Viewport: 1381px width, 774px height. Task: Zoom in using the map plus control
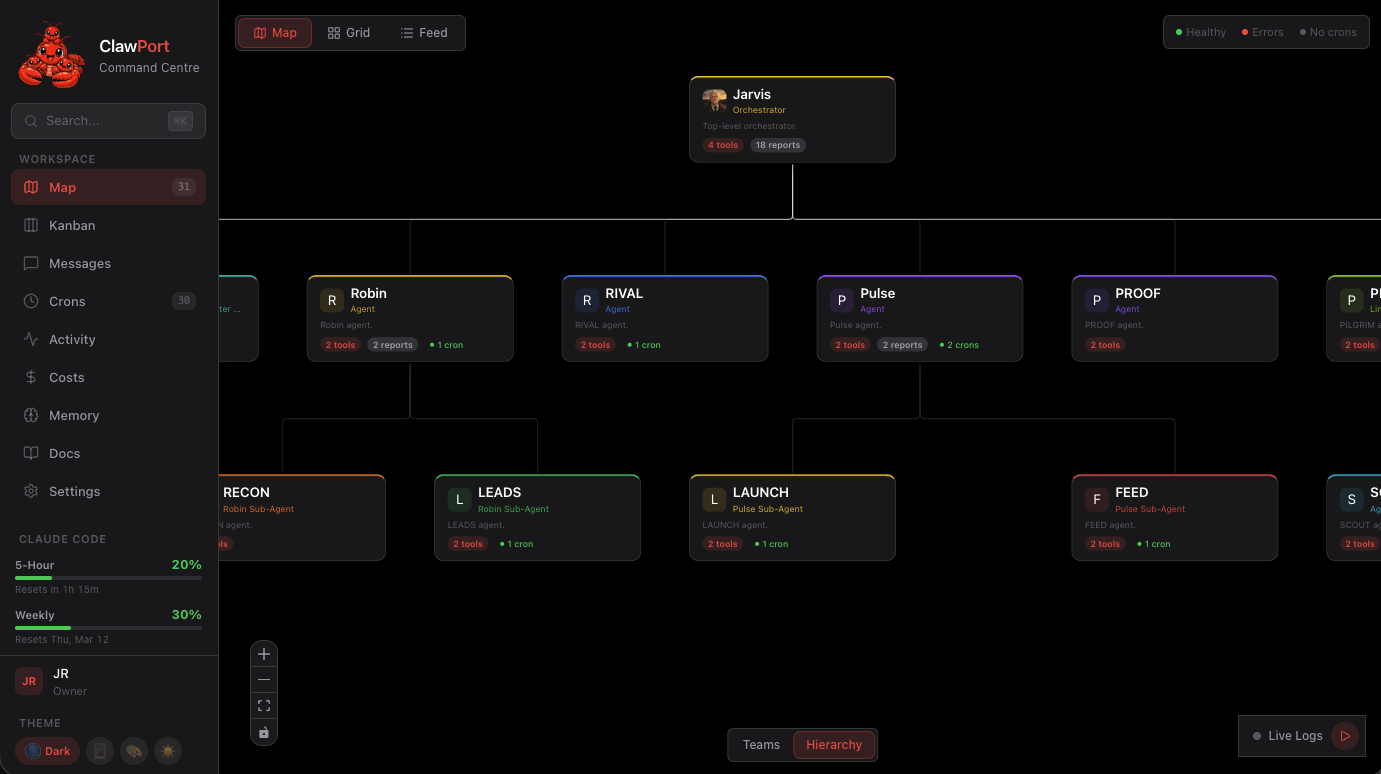coord(264,653)
